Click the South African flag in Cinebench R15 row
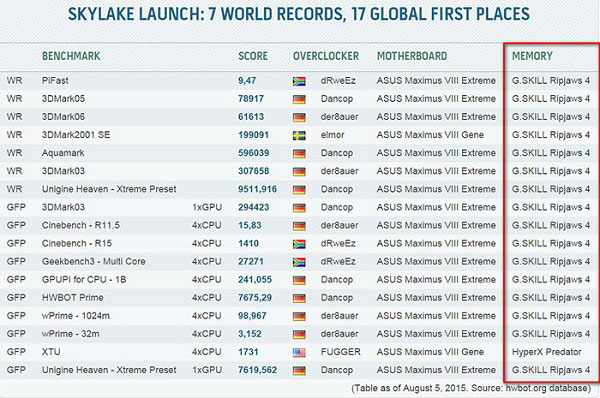This screenshot has width=600, height=398. coord(299,244)
